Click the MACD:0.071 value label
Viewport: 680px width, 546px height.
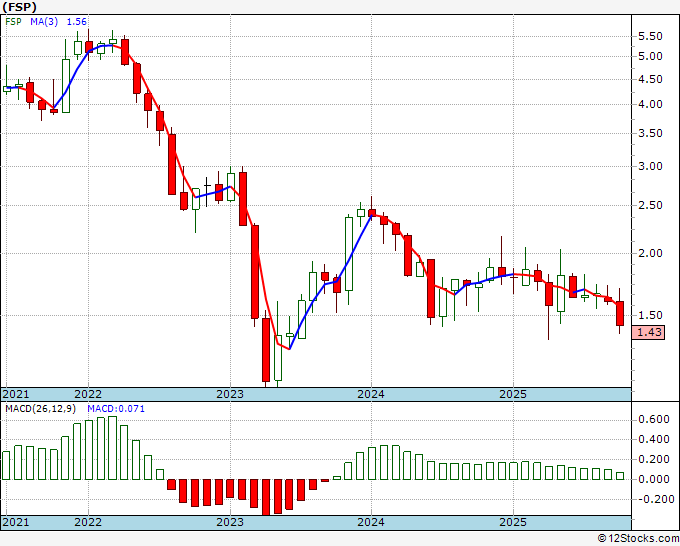click(x=116, y=409)
